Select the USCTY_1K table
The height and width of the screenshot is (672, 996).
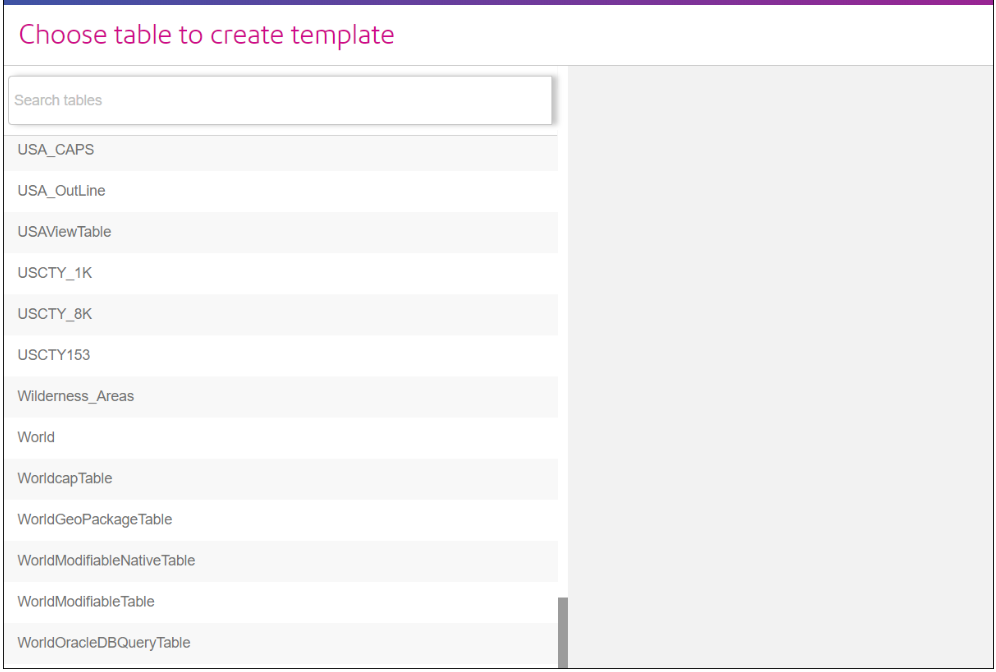(55, 273)
